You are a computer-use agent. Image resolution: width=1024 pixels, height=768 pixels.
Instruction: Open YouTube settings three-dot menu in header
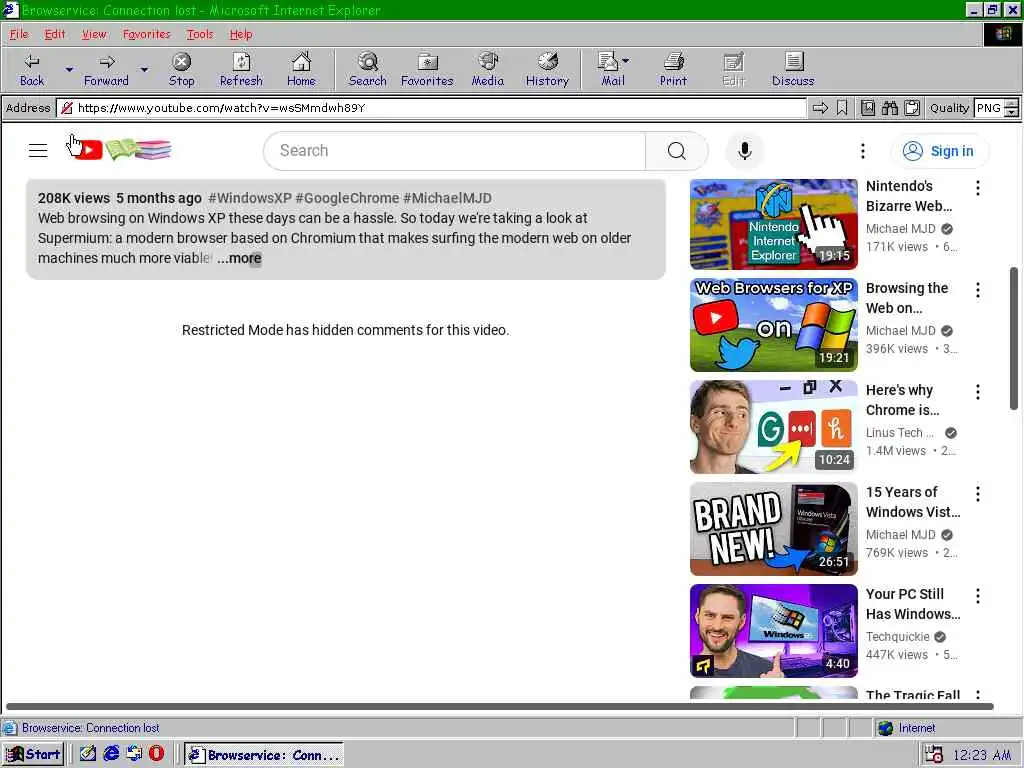[863, 151]
